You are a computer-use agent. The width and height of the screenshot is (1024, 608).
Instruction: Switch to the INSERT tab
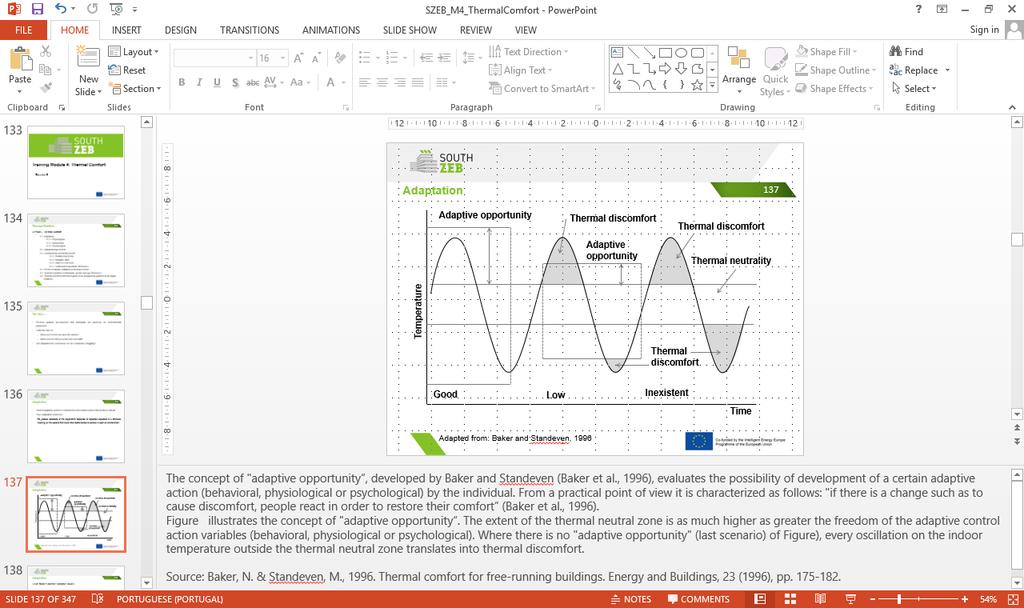(126, 30)
